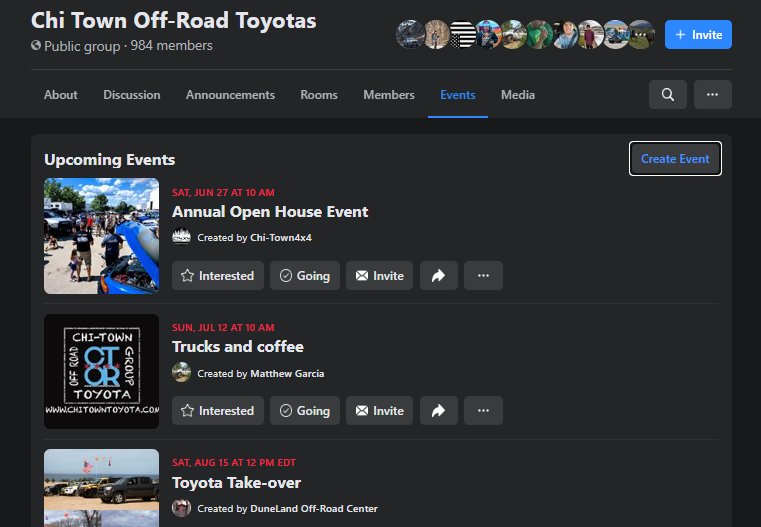This screenshot has height=527, width=761.
Task: Open the Media tab
Action: 518,95
